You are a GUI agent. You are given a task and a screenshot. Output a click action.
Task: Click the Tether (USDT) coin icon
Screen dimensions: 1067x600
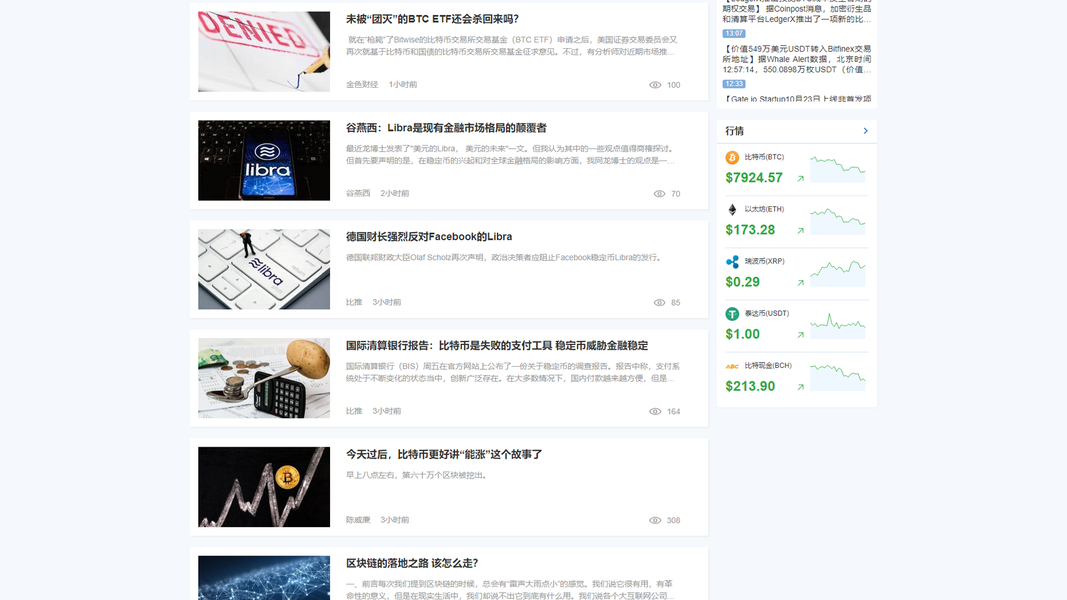732,314
